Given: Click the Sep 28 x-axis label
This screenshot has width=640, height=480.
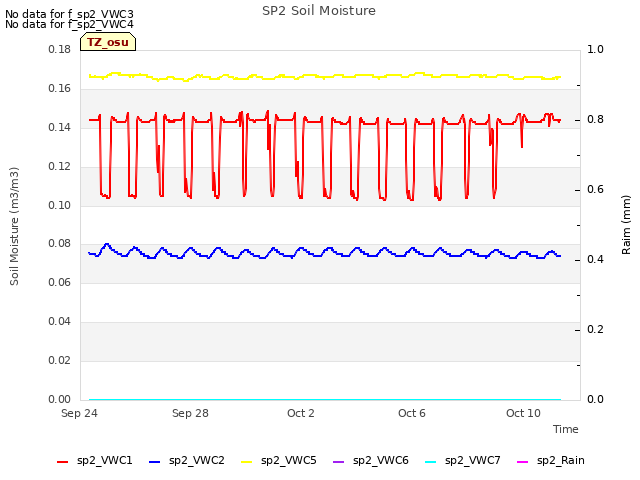Looking at the screenshot, I should 190,413.
